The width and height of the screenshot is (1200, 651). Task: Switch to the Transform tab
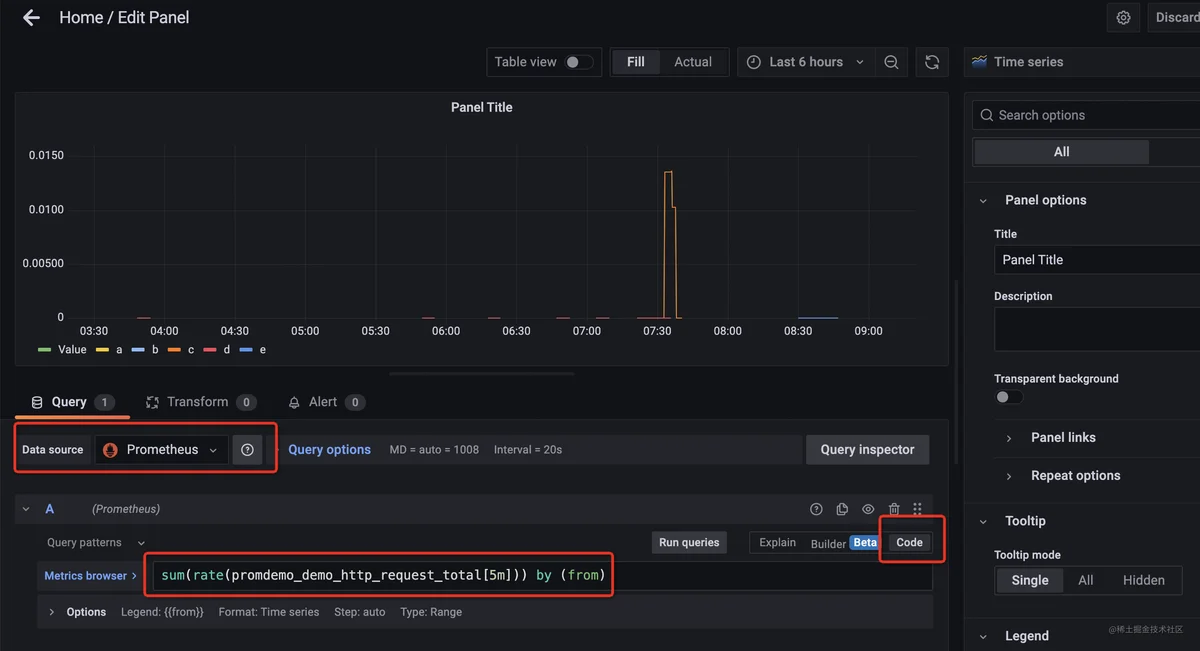[x=200, y=402]
